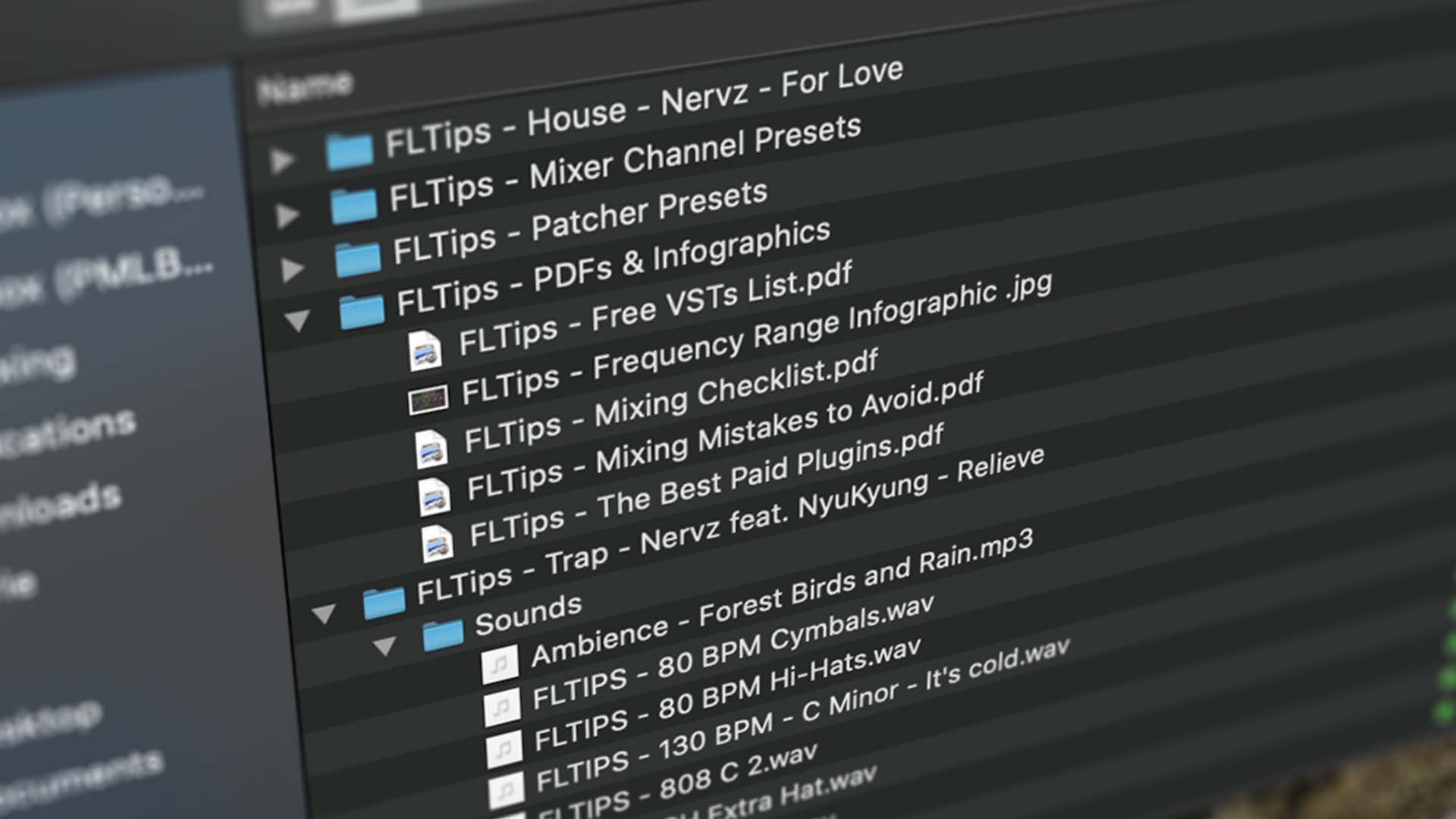1456x819 pixels.
Task: Select FLTIPS - 808 C 2.wav
Action: [x=676, y=779]
